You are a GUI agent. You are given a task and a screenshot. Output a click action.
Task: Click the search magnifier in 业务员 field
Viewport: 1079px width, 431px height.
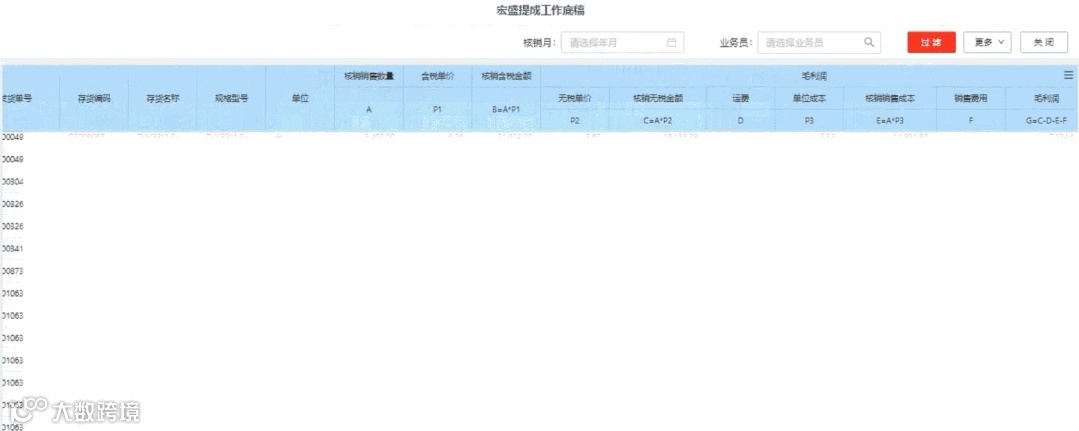869,42
